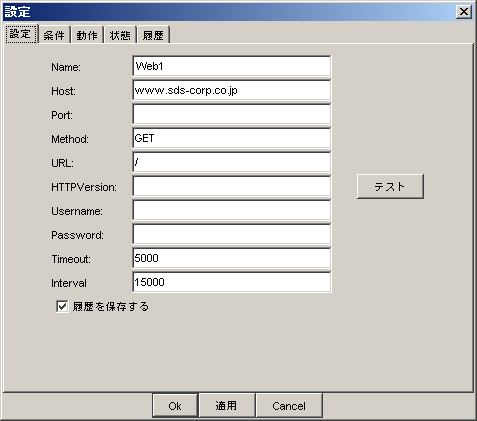Screen dimensions: 477x421
Task: Click the テスト button
Action: pyautogui.click(x=390, y=186)
